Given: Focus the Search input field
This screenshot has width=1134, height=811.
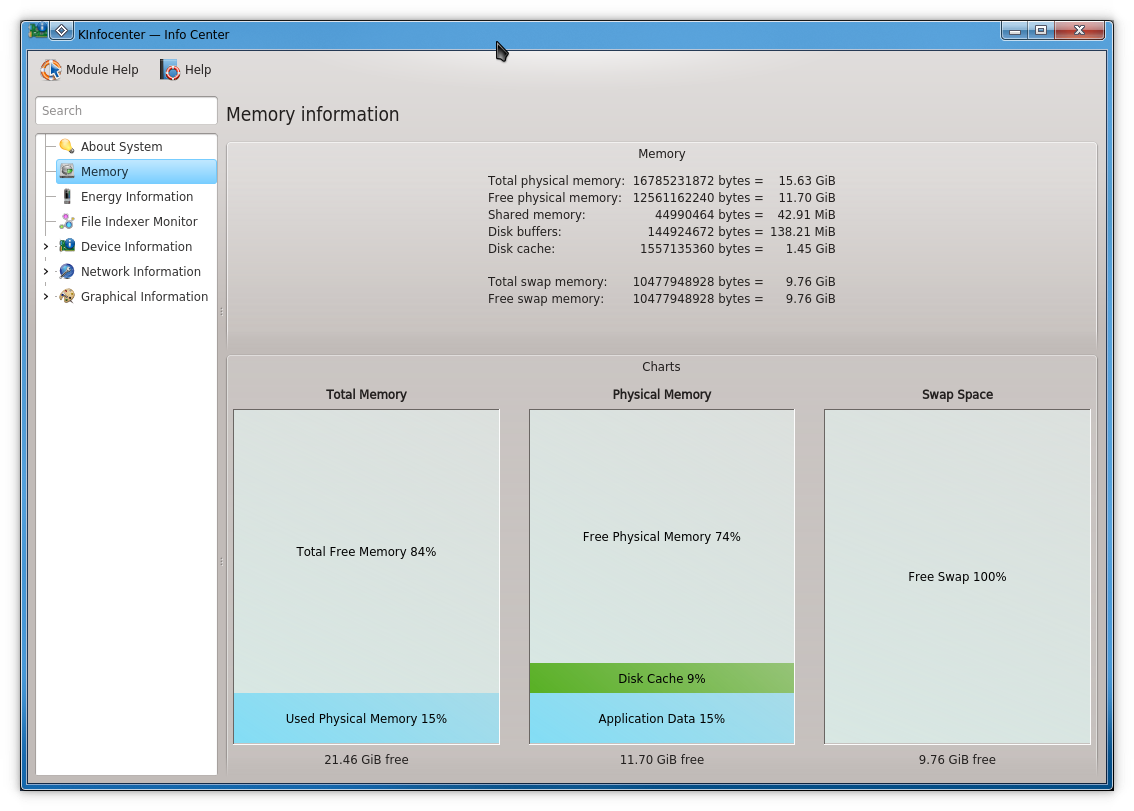Looking at the screenshot, I should pos(127,111).
